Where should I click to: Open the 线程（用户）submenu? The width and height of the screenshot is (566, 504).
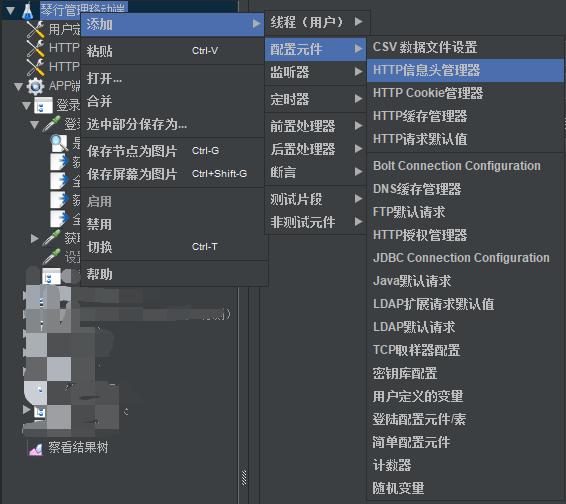317,22
